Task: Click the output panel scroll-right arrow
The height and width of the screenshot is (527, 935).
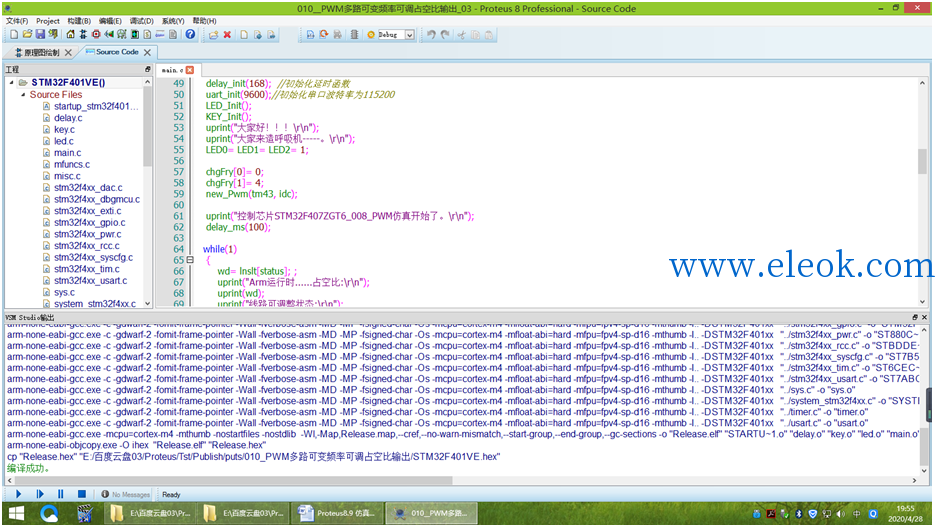Action: (914, 480)
